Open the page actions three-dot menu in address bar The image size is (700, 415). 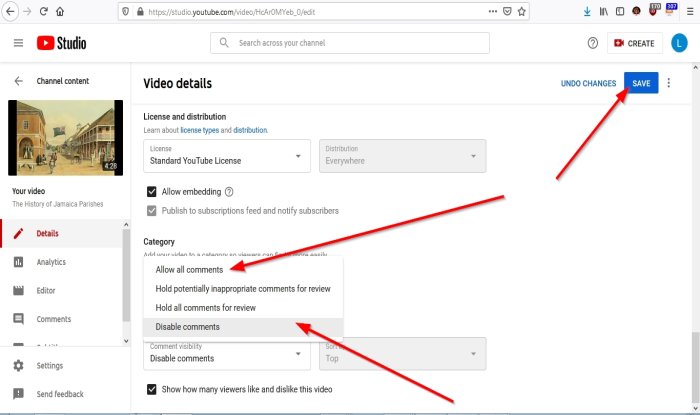coord(492,12)
